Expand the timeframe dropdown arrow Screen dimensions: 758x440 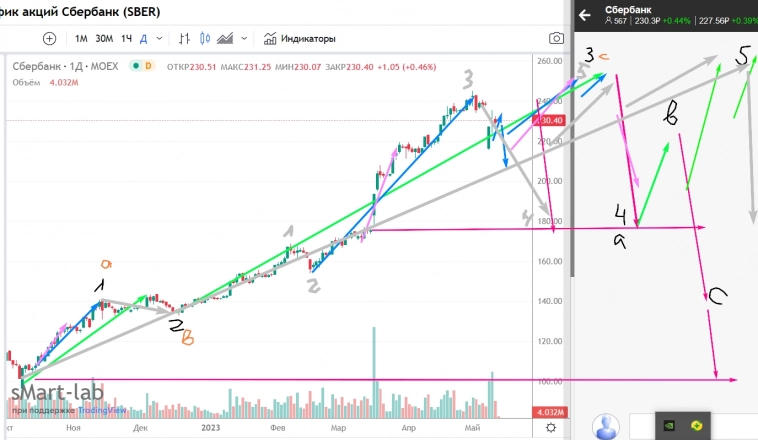click(x=159, y=39)
